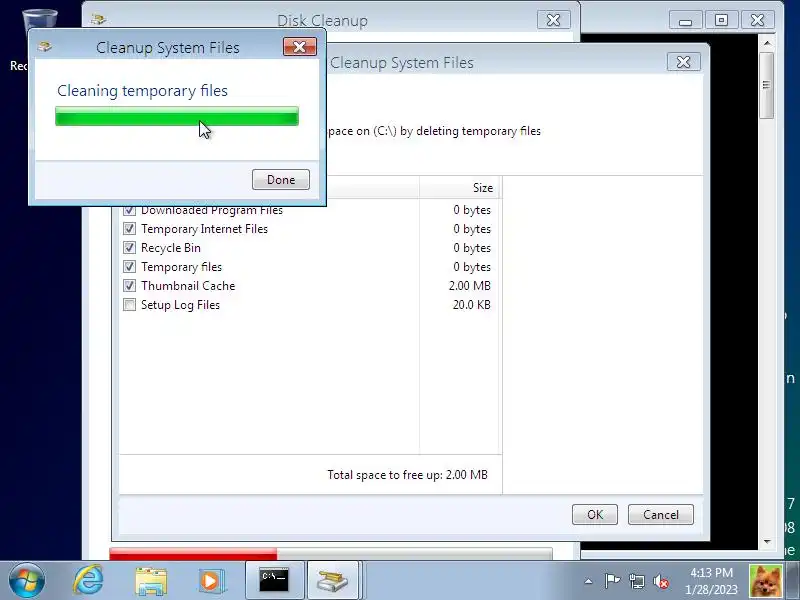Screen dimensions: 800x600
Task: Toggle the Temporary Internet Files checkbox
Action: [x=130, y=229]
